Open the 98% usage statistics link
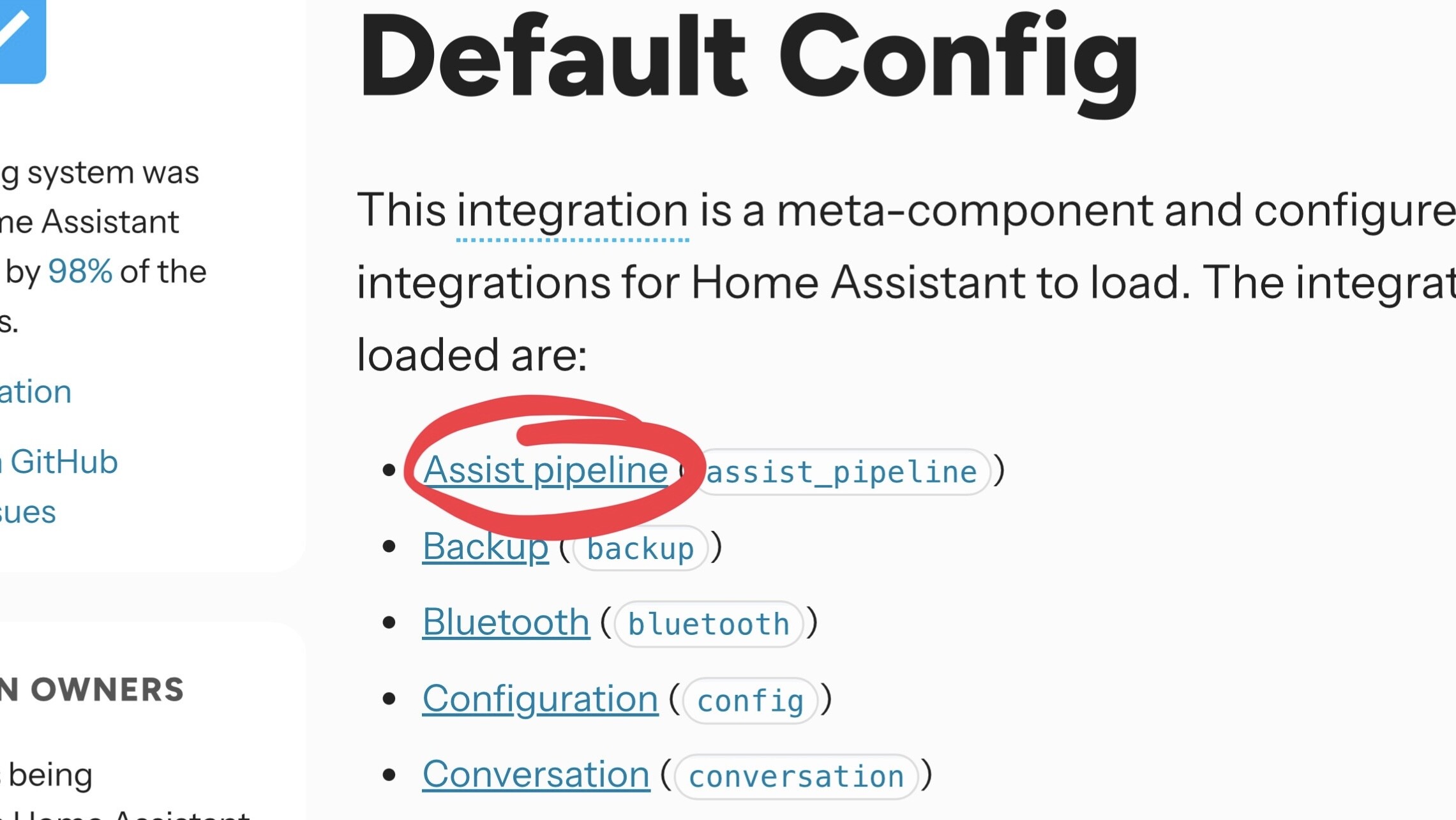1456x820 pixels. [x=80, y=272]
